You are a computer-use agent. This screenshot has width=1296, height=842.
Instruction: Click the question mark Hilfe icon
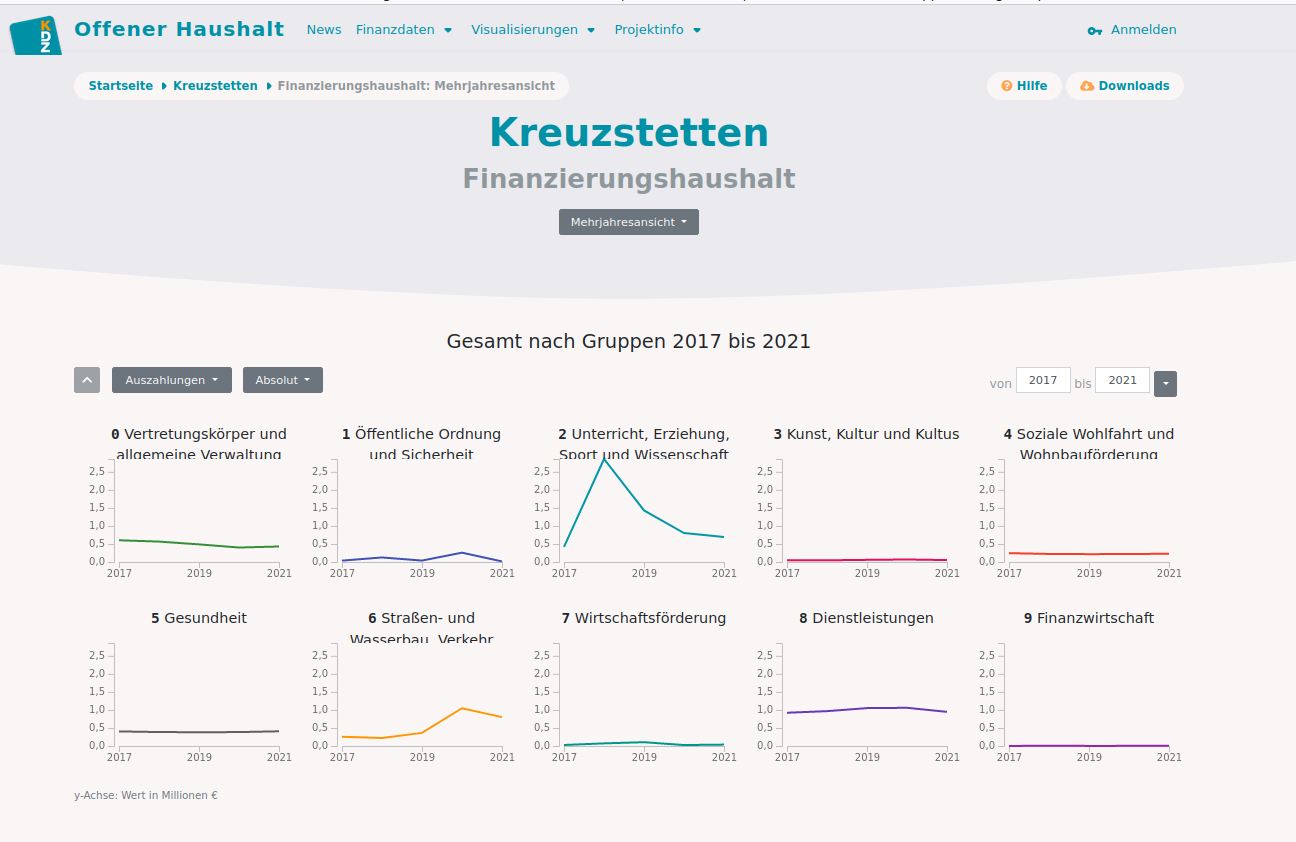tap(1006, 86)
